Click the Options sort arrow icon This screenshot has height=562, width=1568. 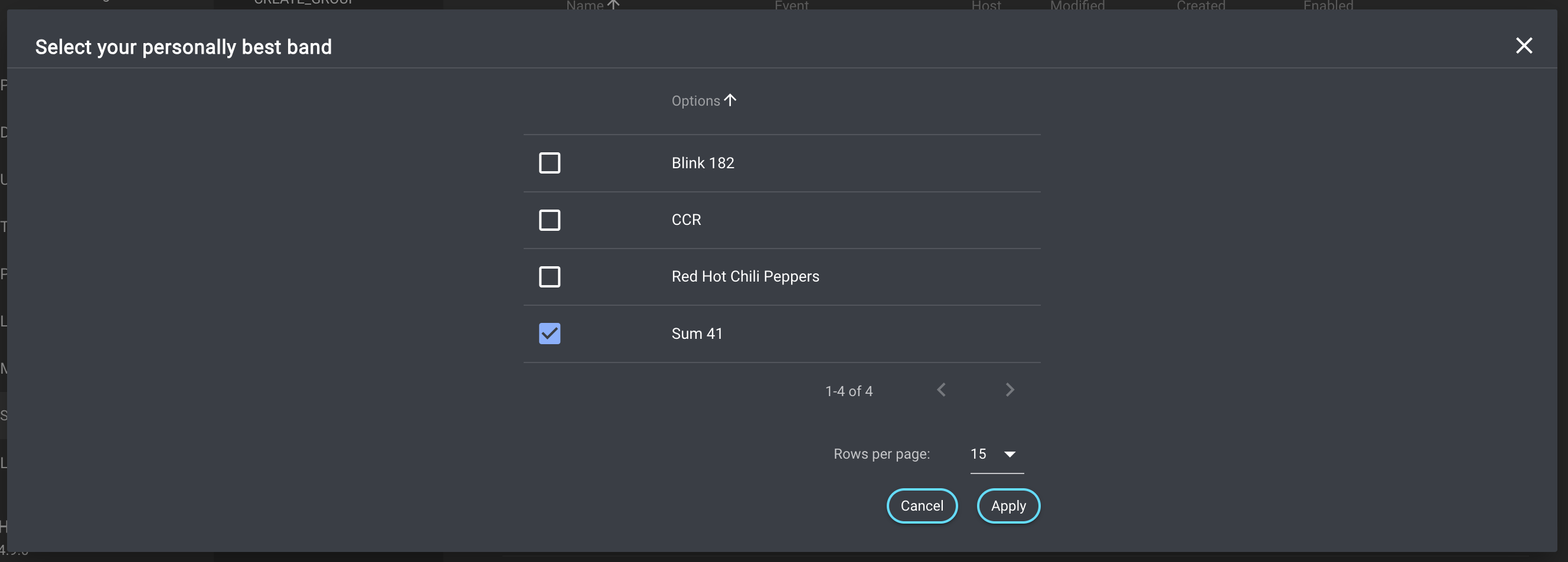pyautogui.click(x=730, y=100)
